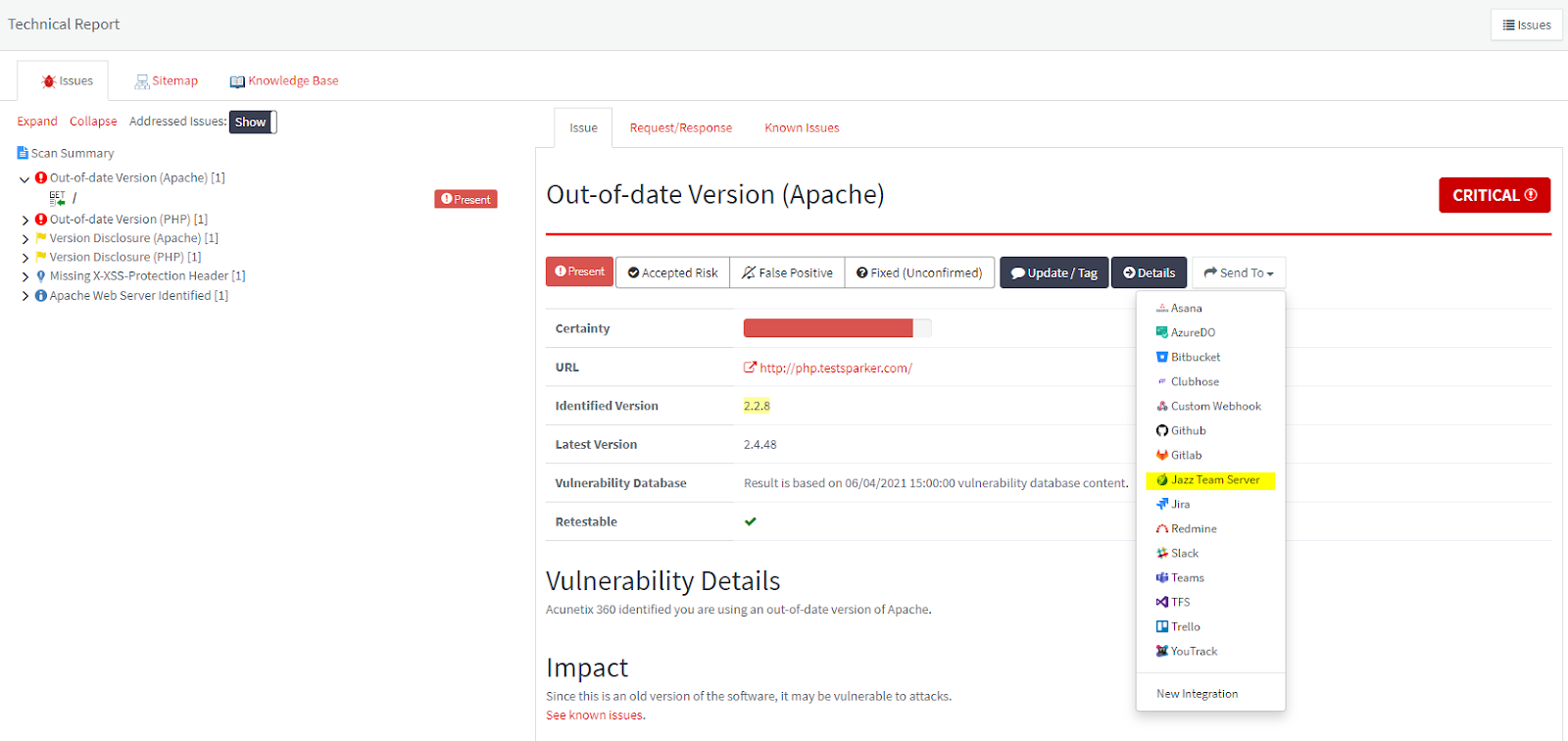Switch to the Issue tab
The image size is (1568, 741).
point(583,127)
